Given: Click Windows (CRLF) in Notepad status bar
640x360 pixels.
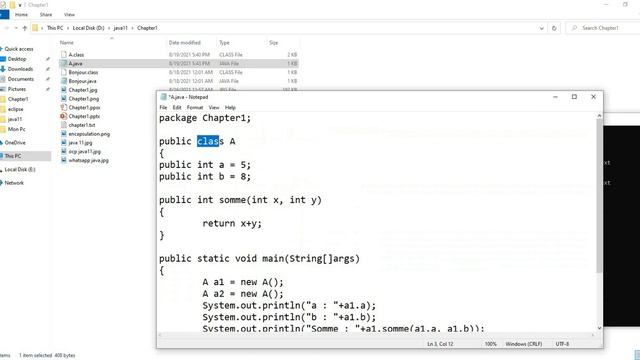Looking at the screenshot, I should point(524,344).
